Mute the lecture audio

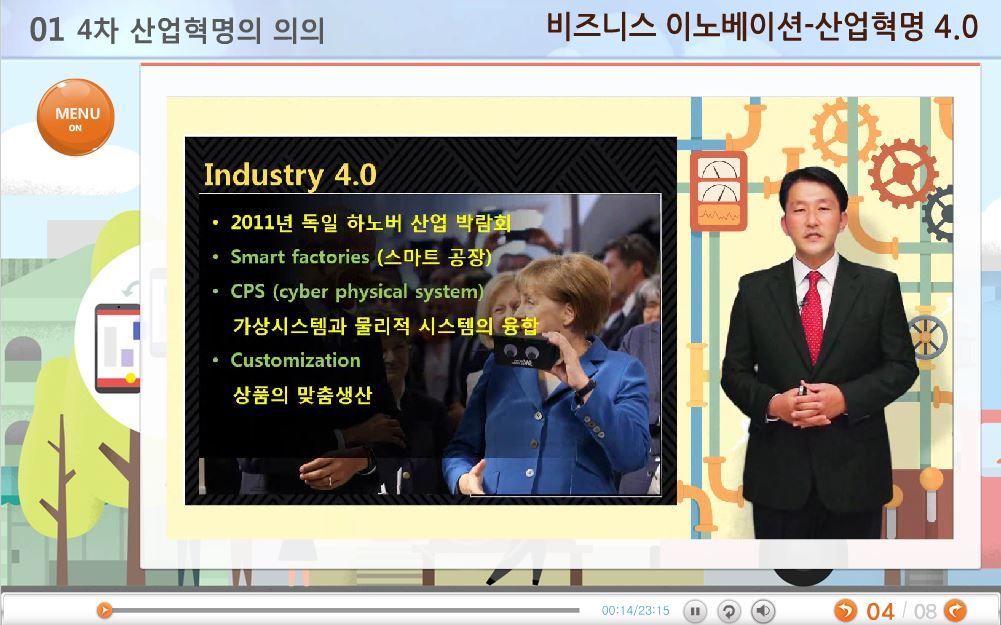pos(763,611)
